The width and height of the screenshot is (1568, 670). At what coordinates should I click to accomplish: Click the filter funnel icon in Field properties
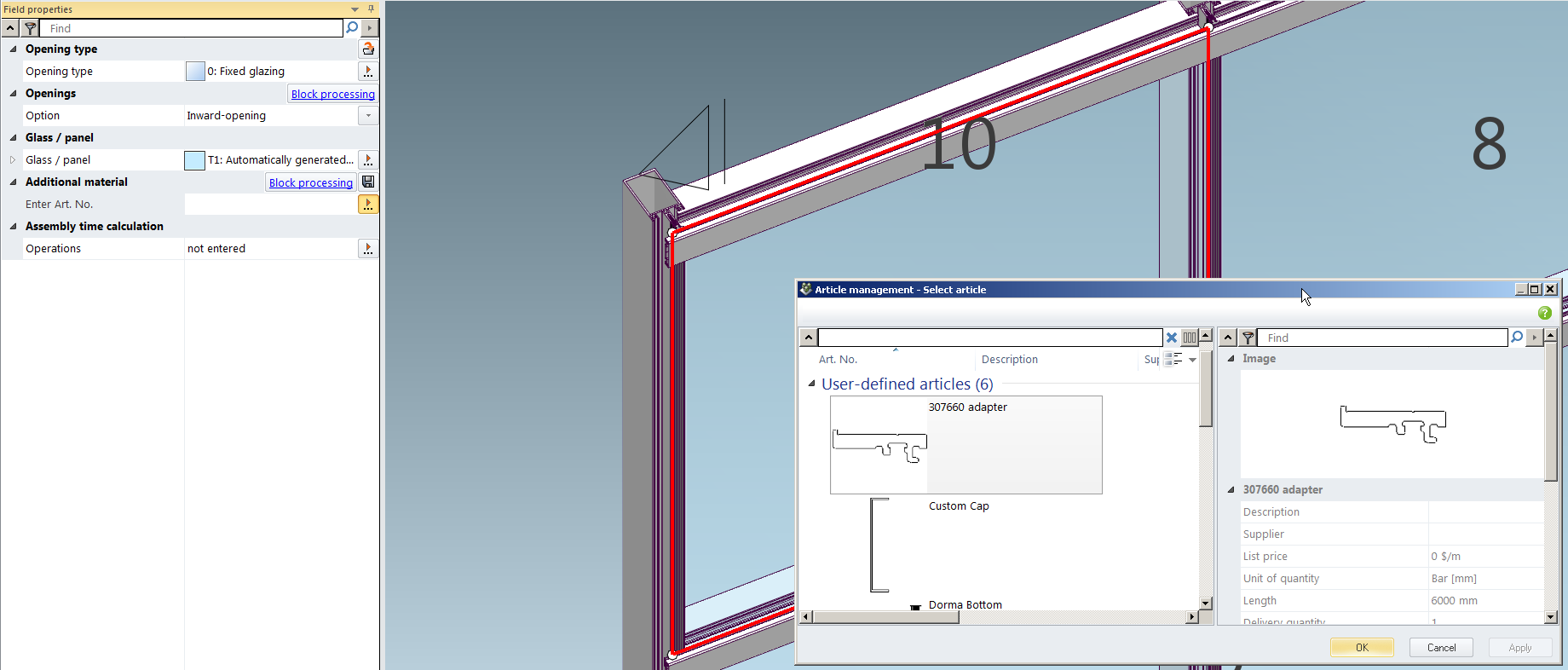(x=30, y=28)
